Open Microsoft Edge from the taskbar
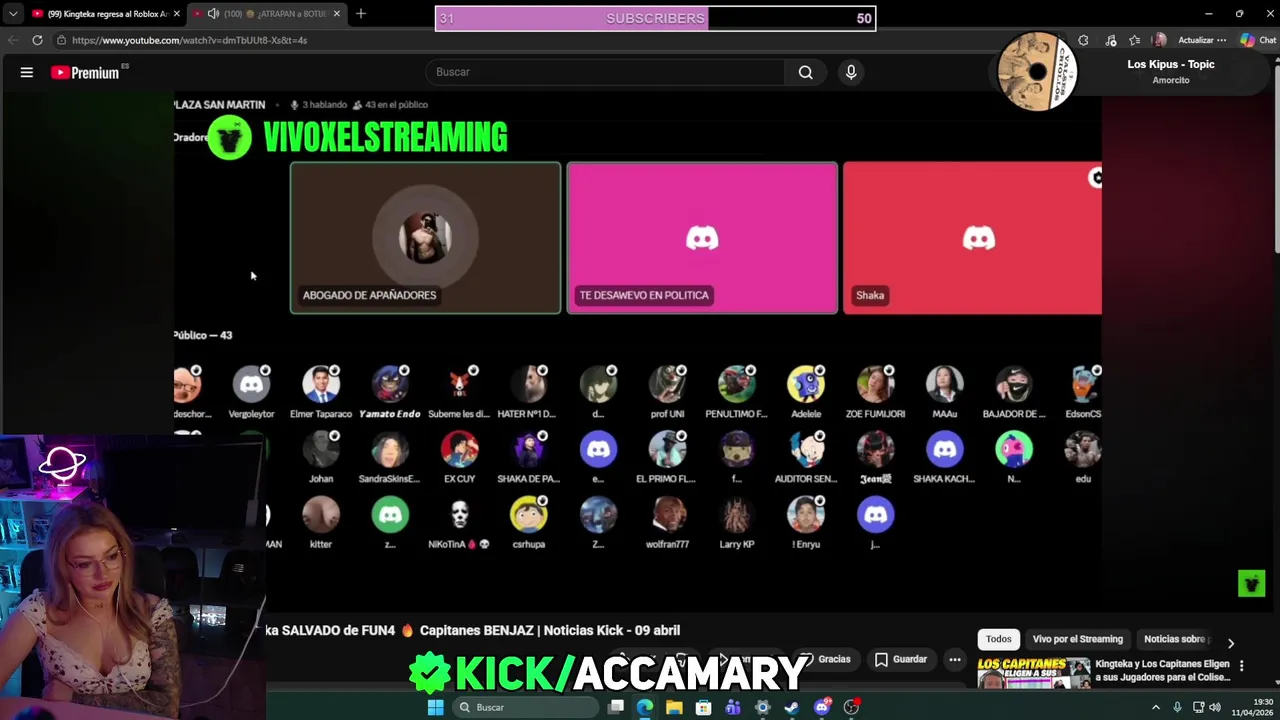The image size is (1280, 720). pyautogui.click(x=645, y=707)
